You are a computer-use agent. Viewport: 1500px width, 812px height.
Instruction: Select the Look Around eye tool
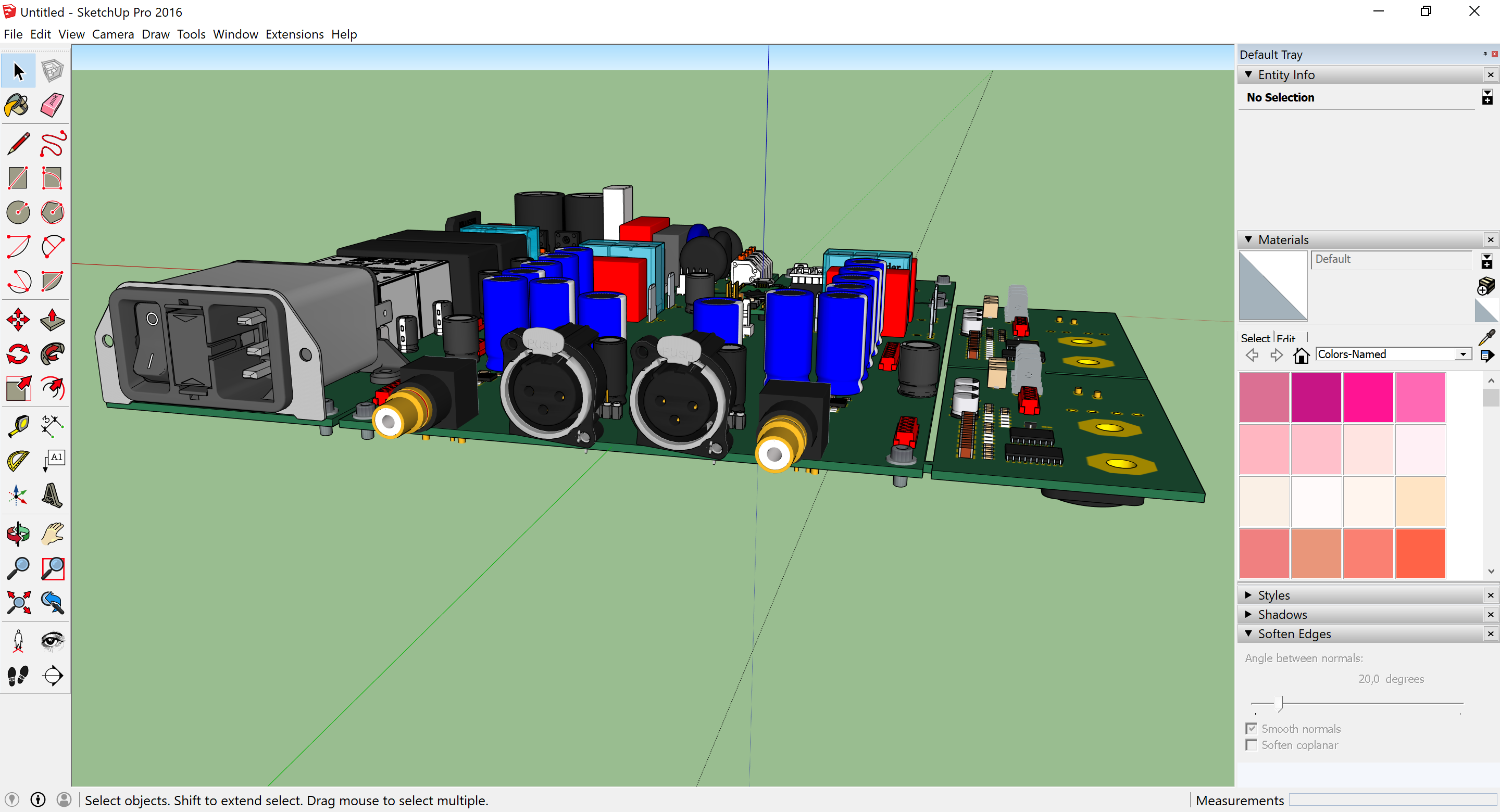(x=53, y=641)
